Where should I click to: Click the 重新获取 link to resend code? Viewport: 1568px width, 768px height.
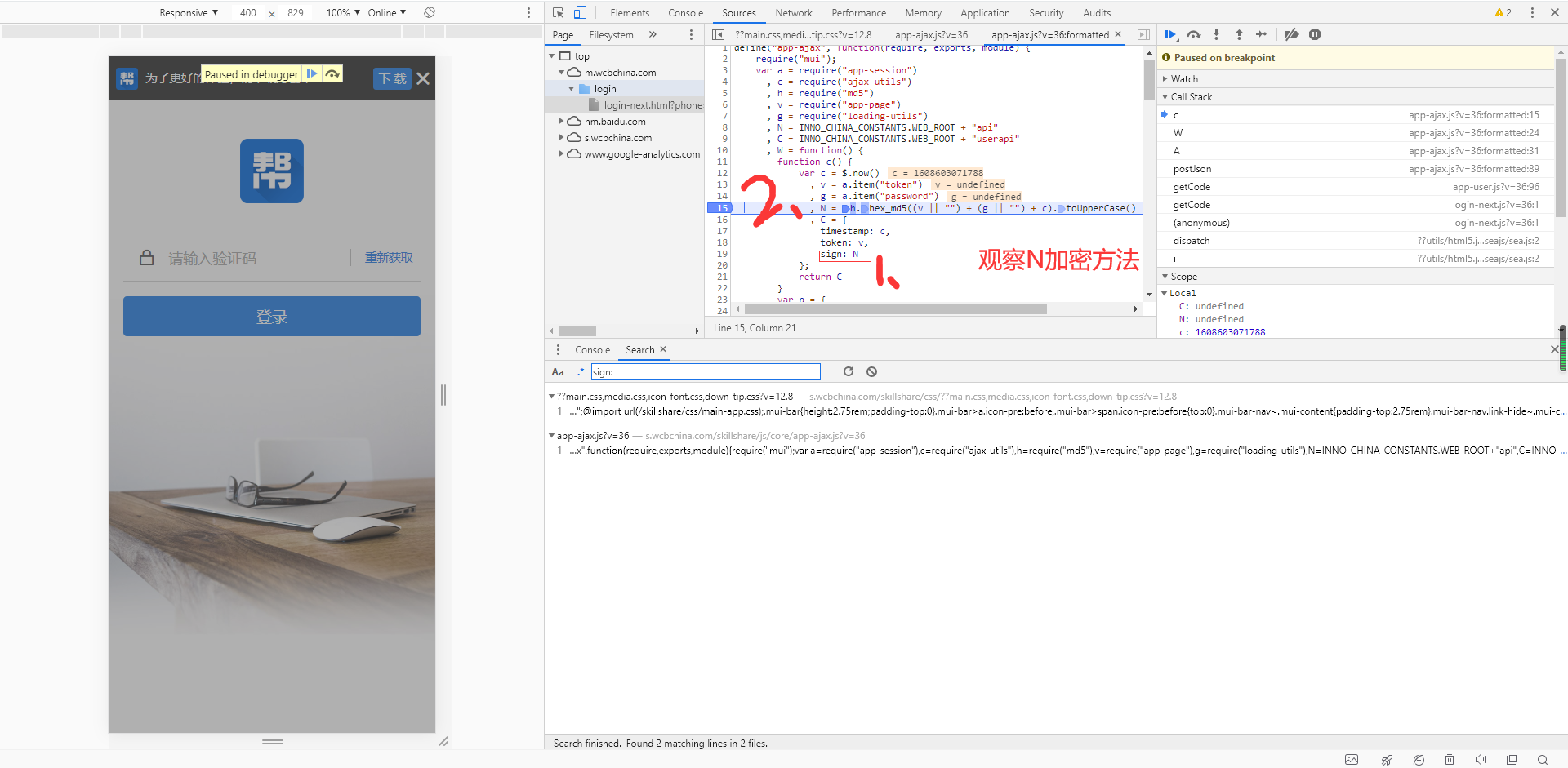pos(388,258)
